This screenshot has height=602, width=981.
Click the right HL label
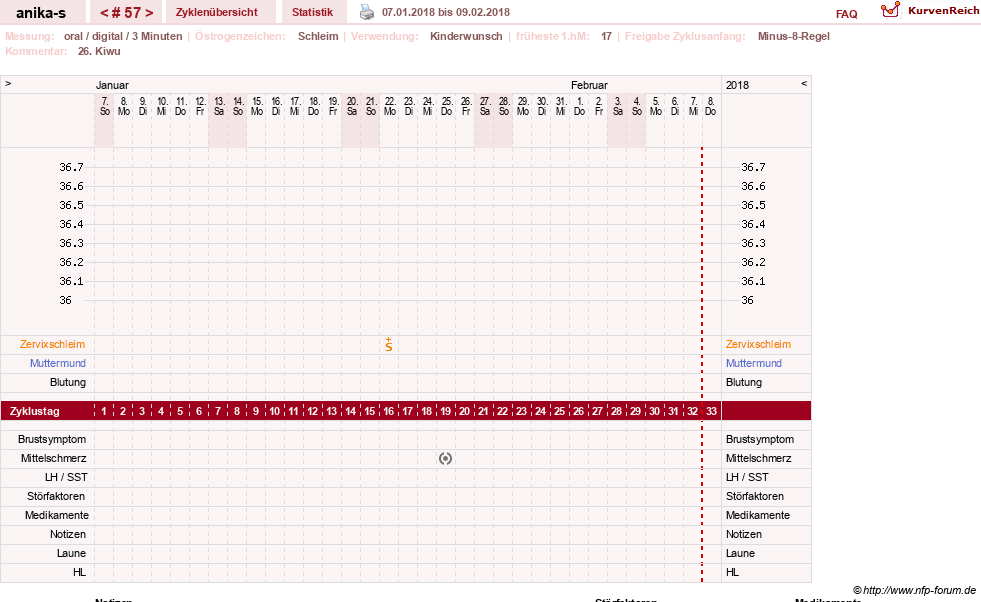click(x=732, y=572)
